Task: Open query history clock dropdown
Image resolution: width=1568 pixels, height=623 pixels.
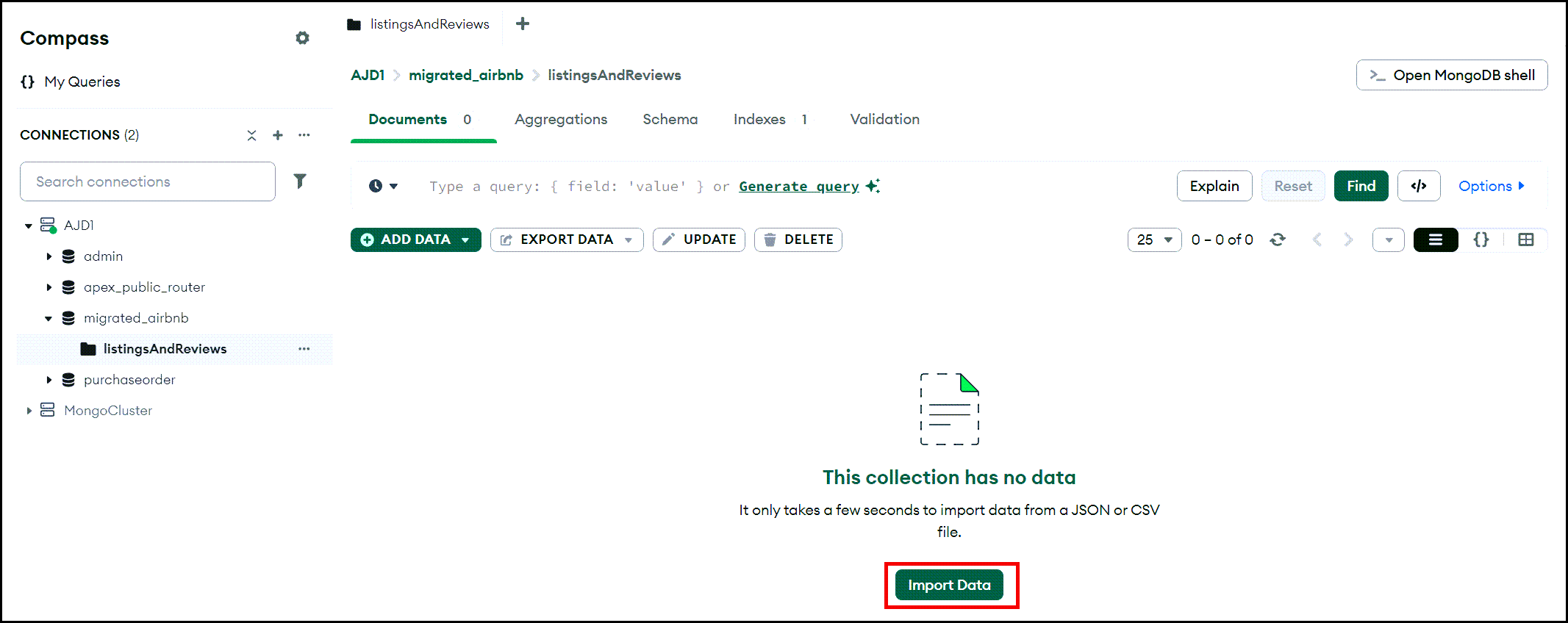Action: click(x=383, y=186)
